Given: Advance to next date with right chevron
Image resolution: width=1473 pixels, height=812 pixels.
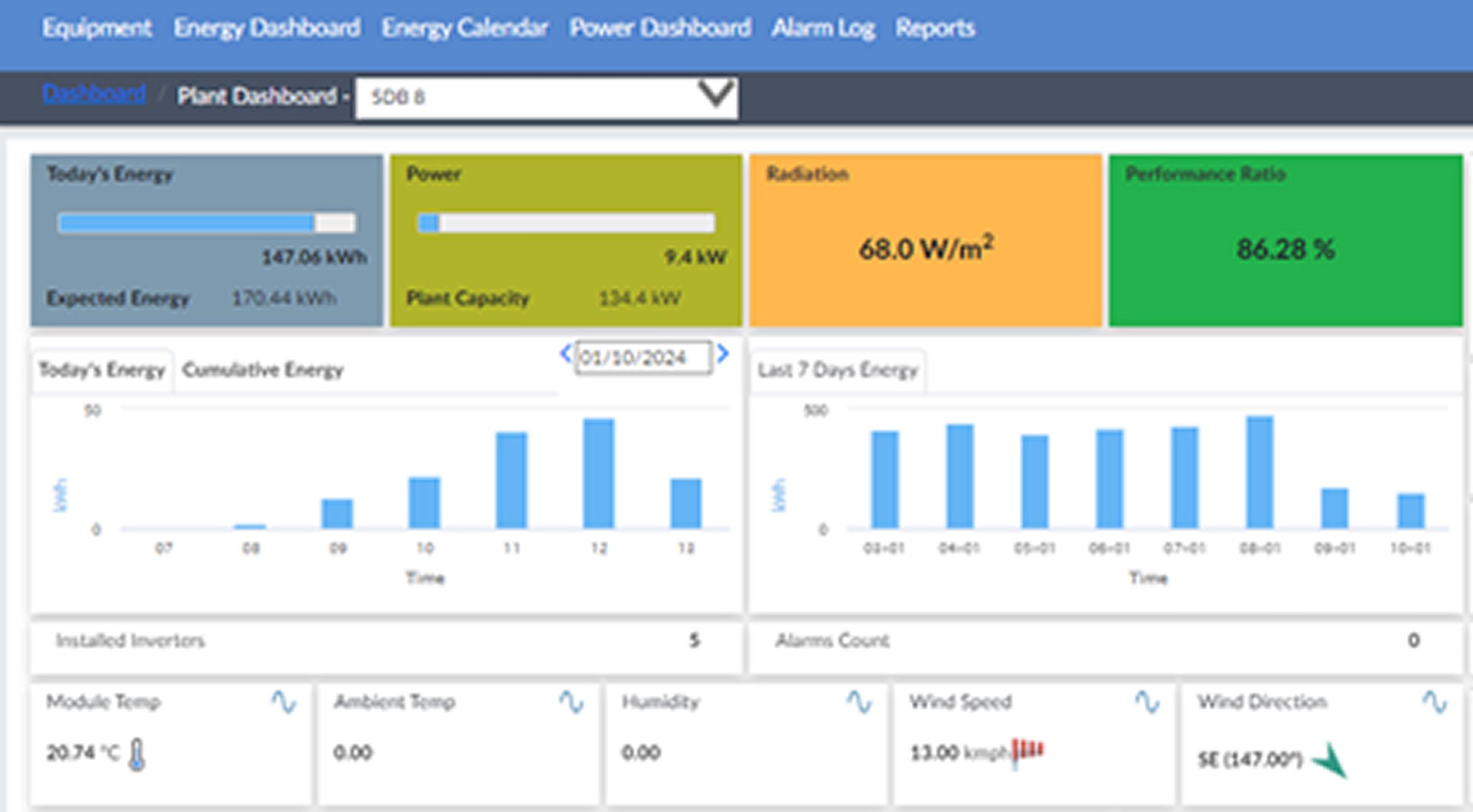Looking at the screenshot, I should coord(723,353).
